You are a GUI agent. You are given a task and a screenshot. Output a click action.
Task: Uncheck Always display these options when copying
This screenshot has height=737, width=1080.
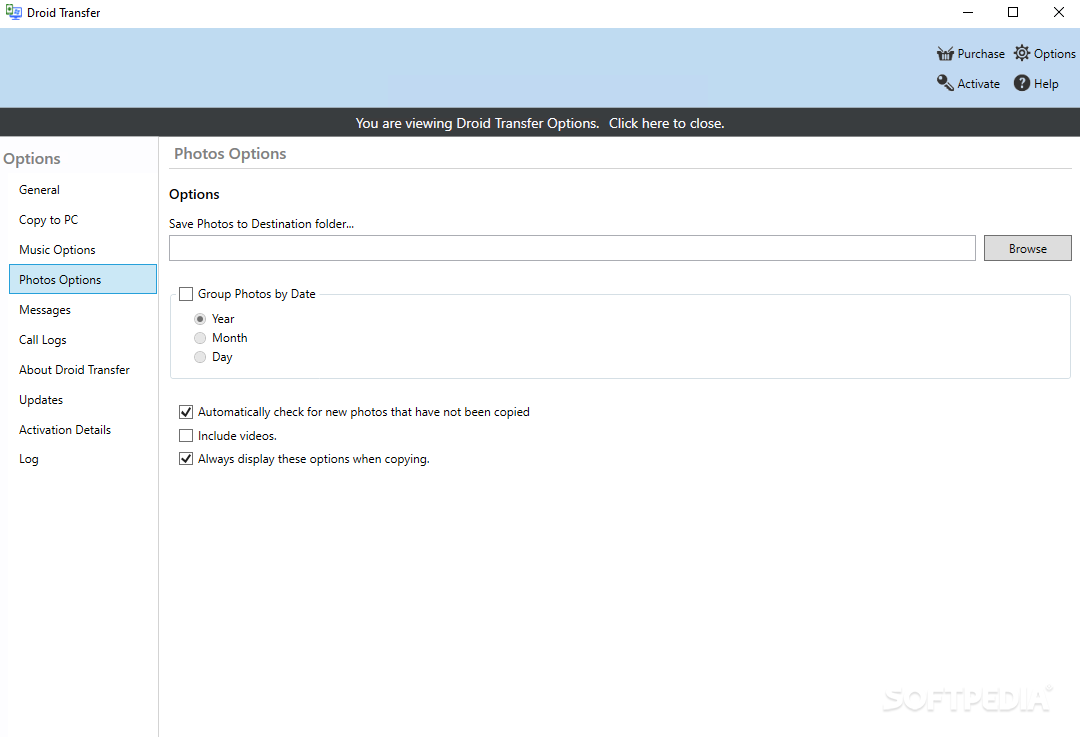click(186, 459)
